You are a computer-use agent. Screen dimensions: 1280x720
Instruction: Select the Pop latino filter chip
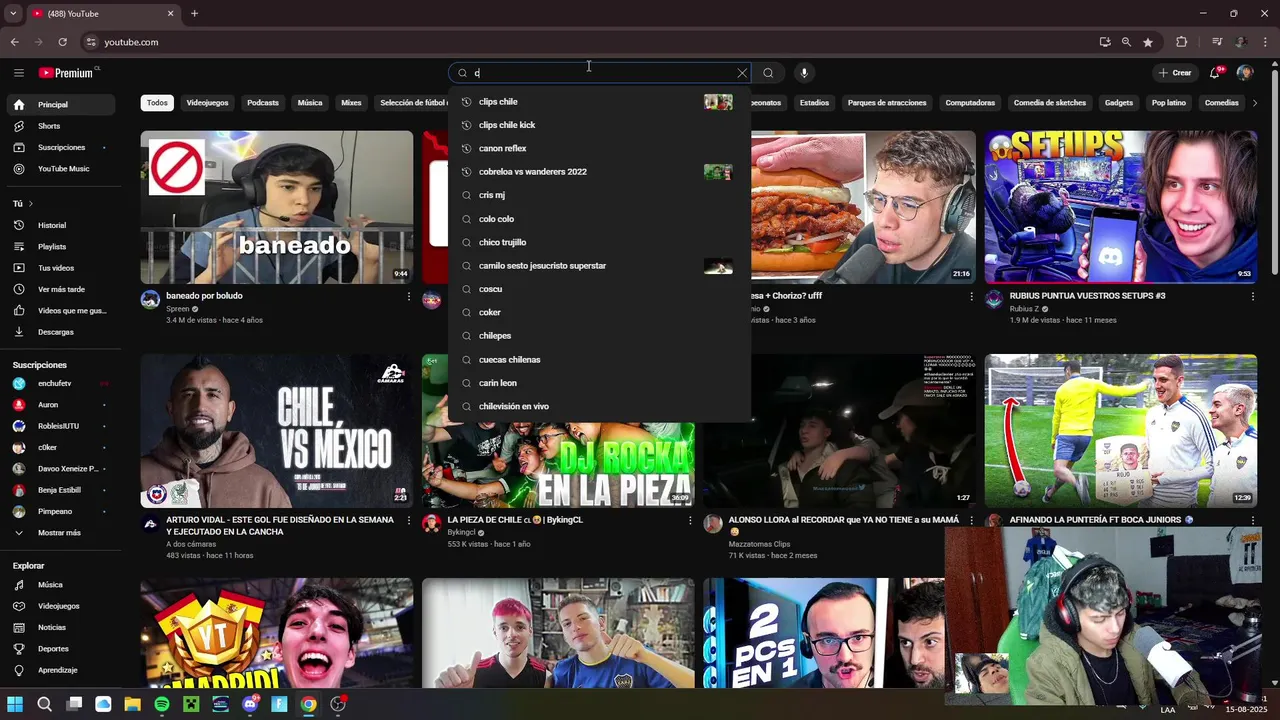click(1169, 103)
